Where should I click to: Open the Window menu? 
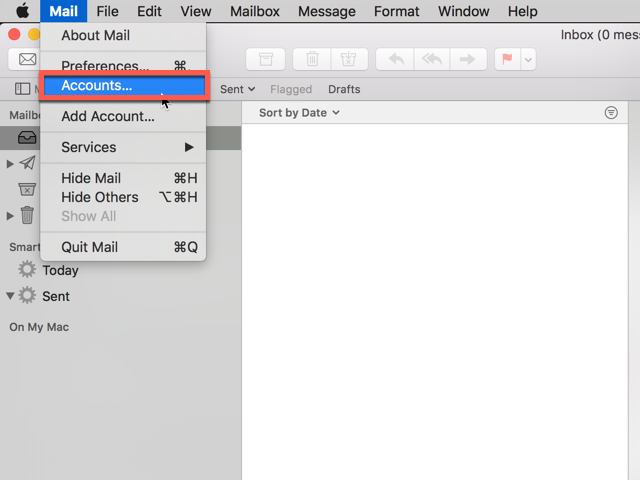click(x=463, y=11)
